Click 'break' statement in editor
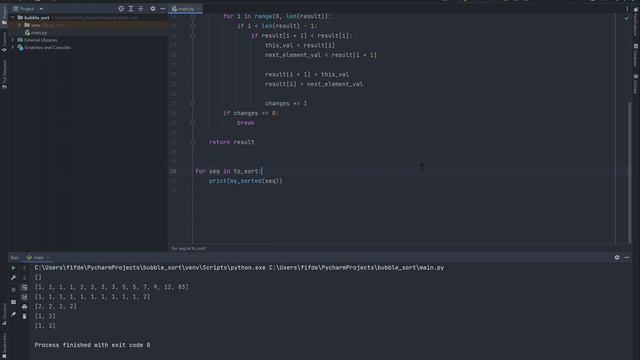The height and width of the screenshot is (360, 640). tap(245, 123)
